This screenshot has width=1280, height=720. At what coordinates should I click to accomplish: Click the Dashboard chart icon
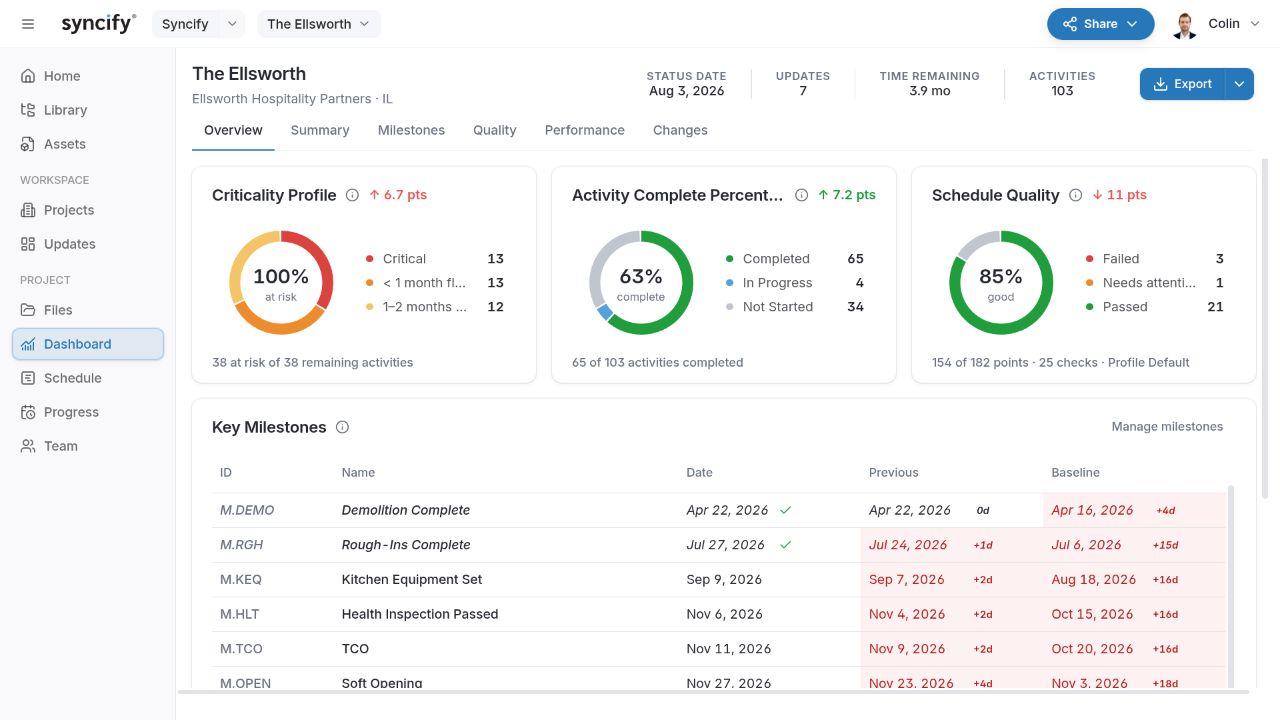(28, 344)
